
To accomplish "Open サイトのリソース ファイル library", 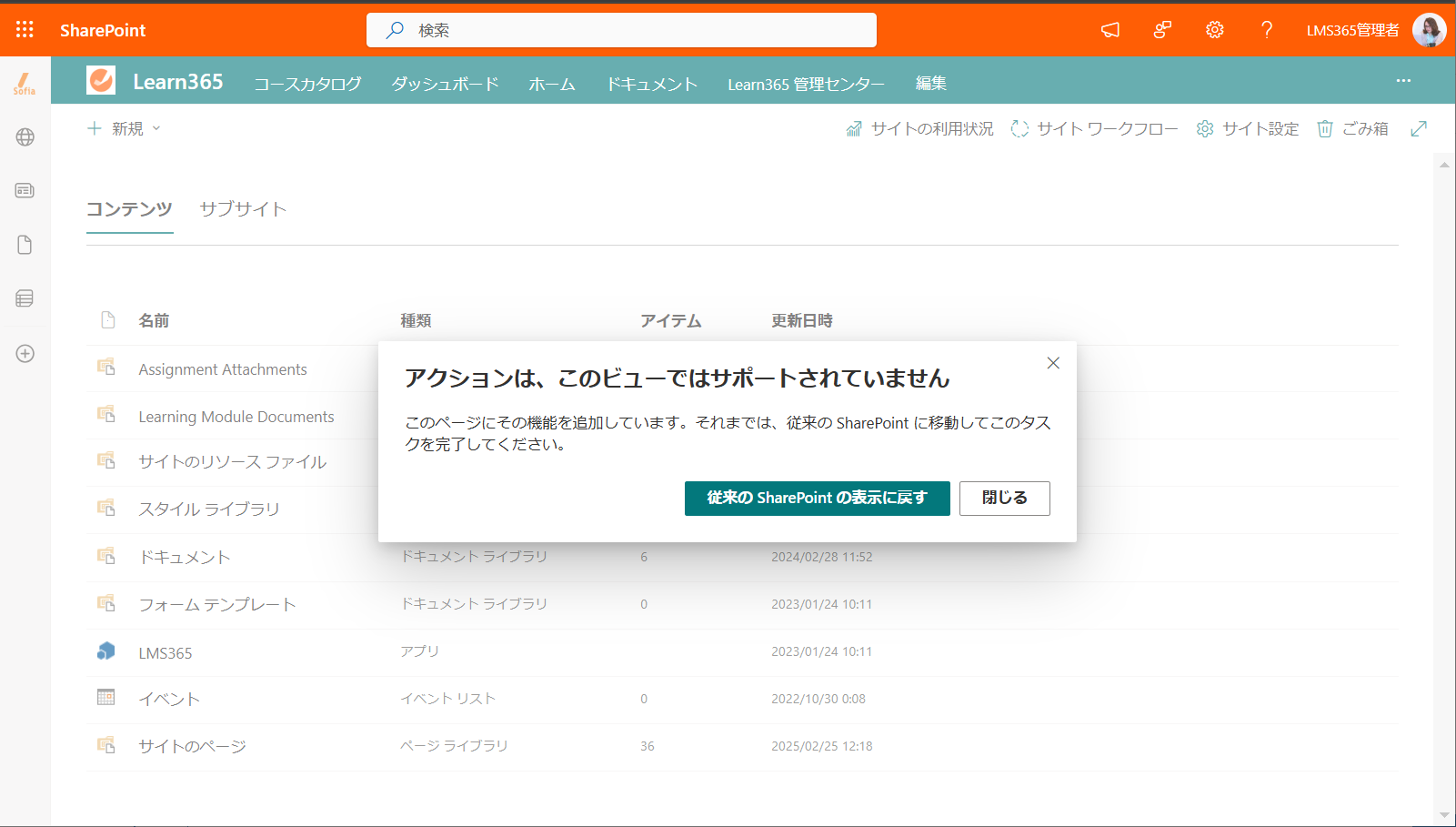I will pyautogui.click(x=232, y=462).
